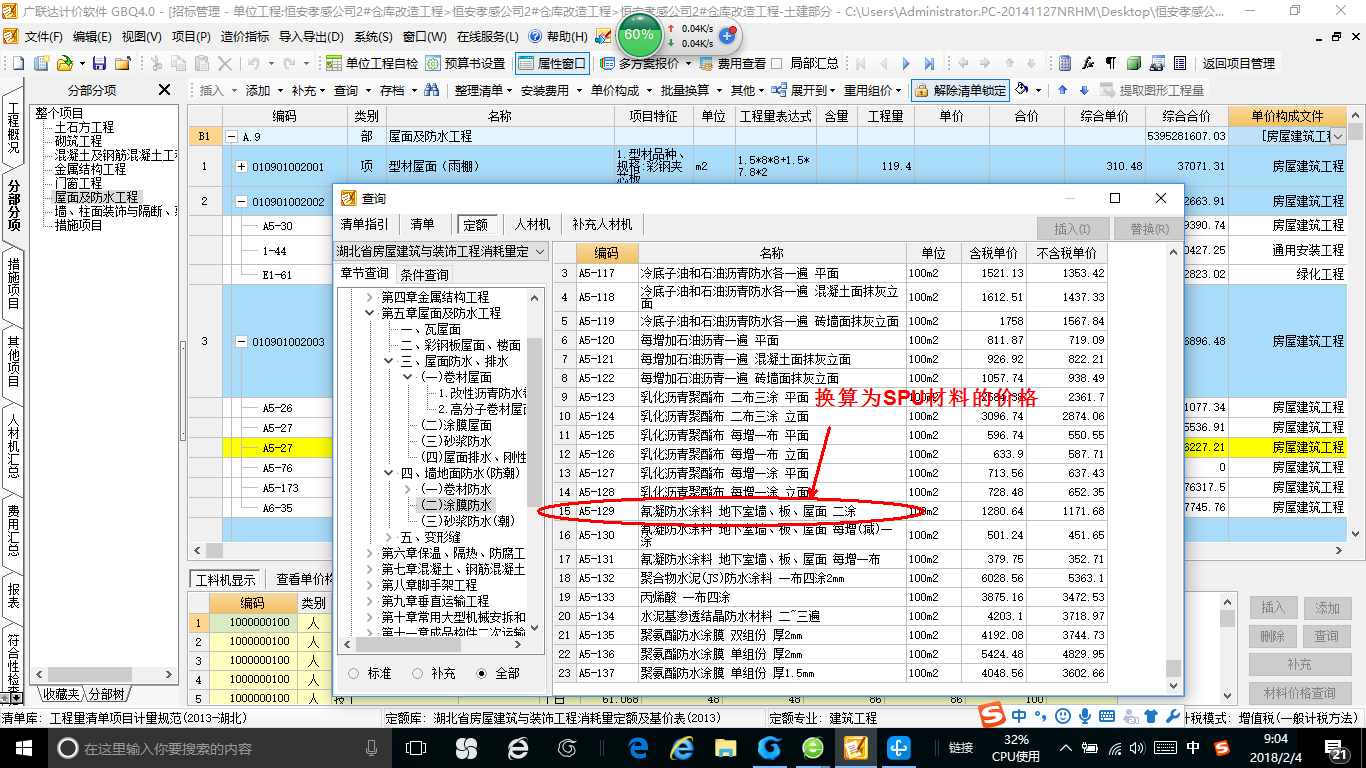Click the Windows Start button
1366x768 pixels.
pos(22,748)
